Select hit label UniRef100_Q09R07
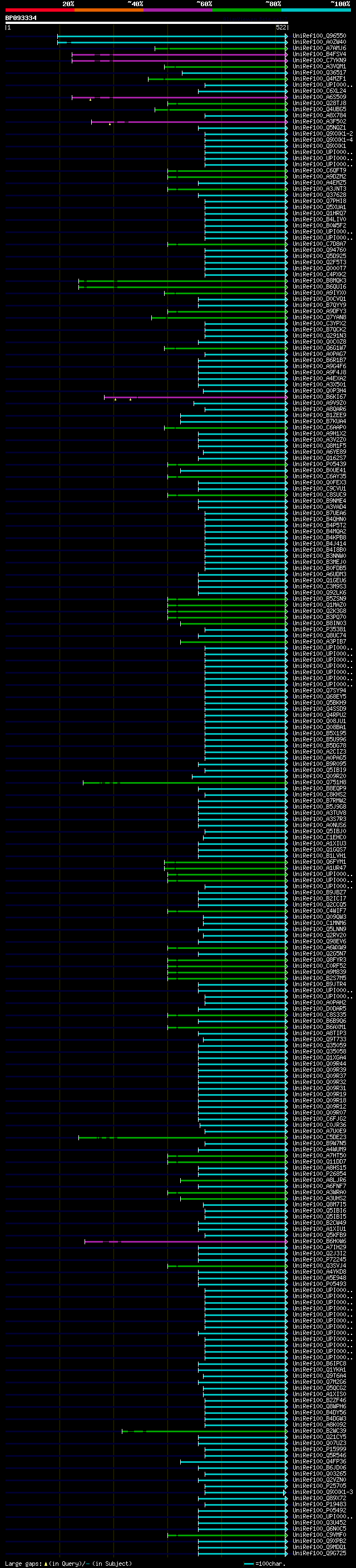 [319, 1112]
